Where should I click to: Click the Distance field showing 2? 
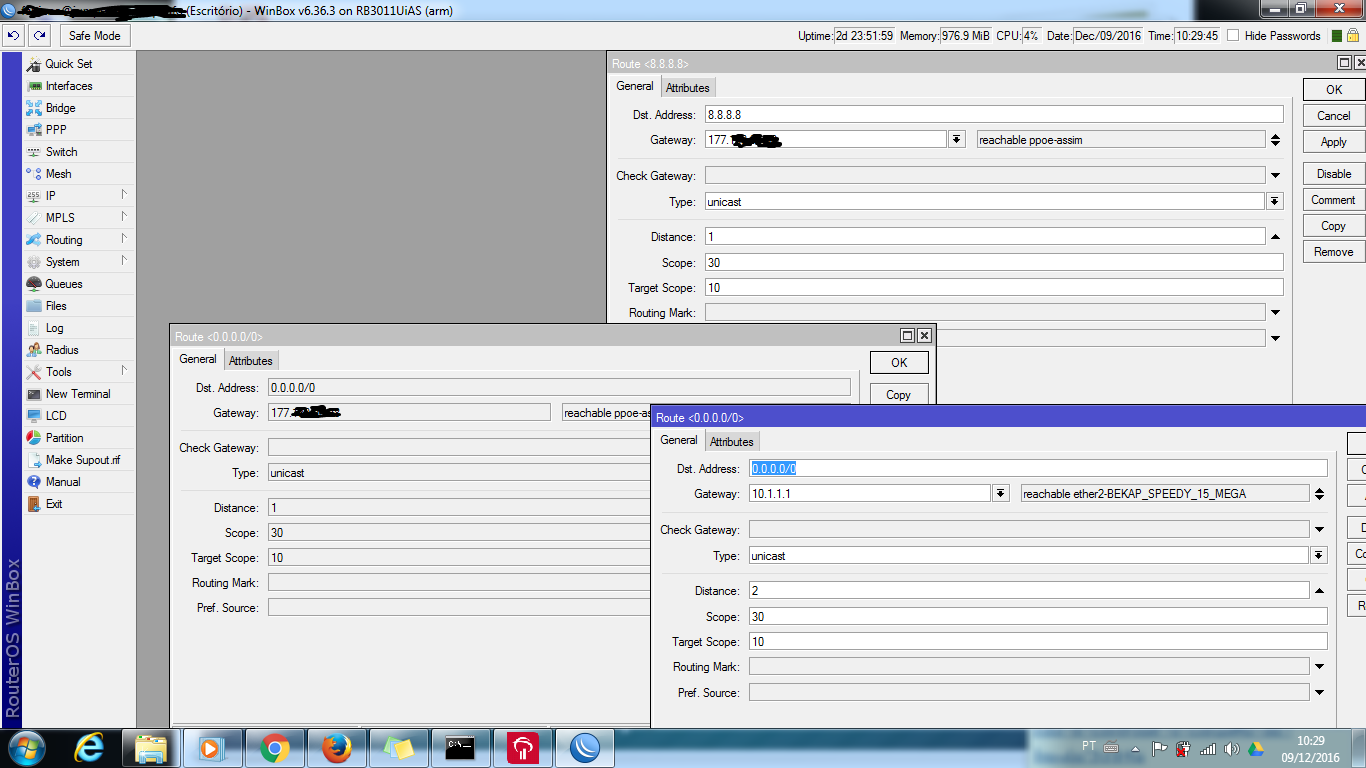point(1029,591)
